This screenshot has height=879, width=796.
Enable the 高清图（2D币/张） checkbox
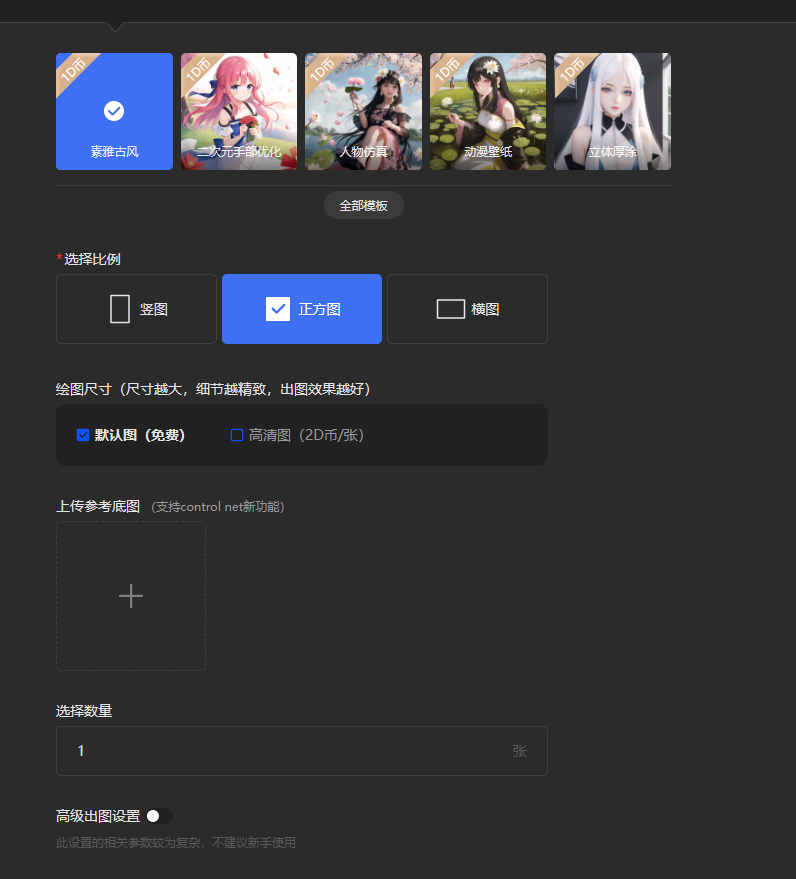(237, 435)
